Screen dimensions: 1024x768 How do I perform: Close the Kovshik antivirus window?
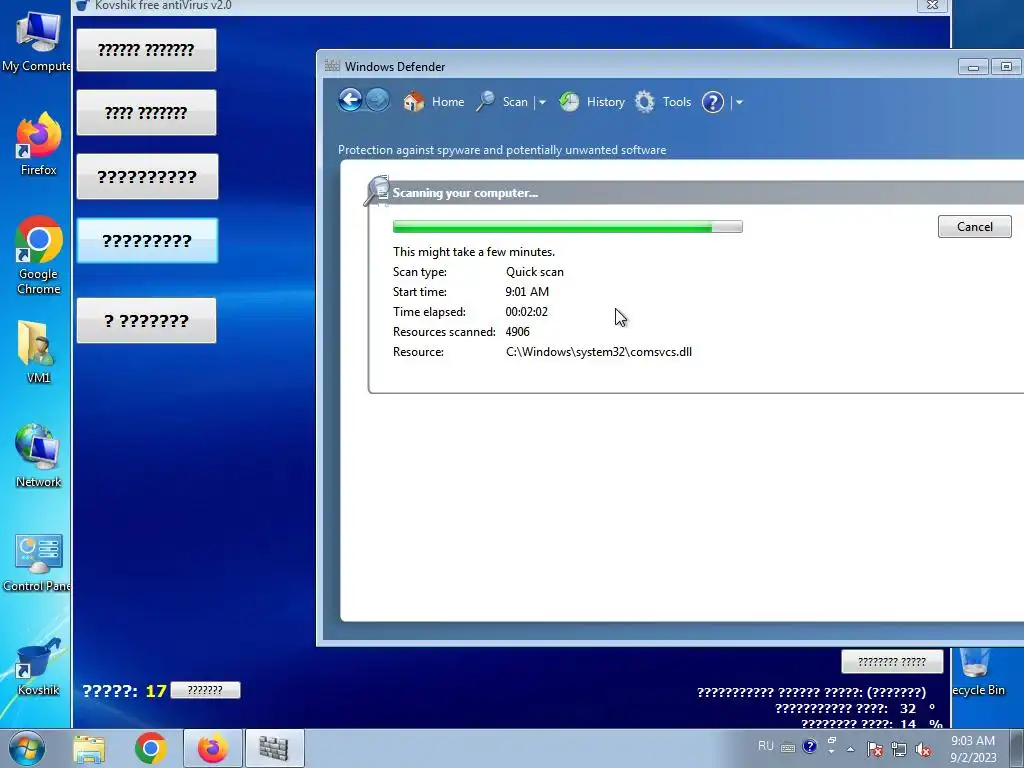[933, 5]
